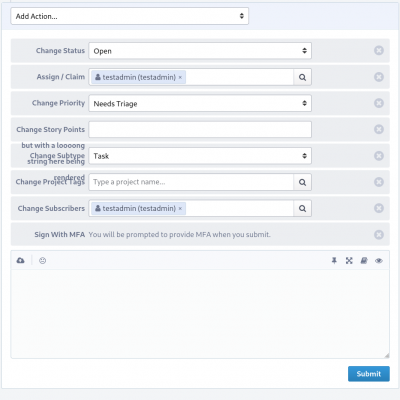This screenshot has height=400, width=400.
Task: Open the Add Action dropdown
Action: 130,16
